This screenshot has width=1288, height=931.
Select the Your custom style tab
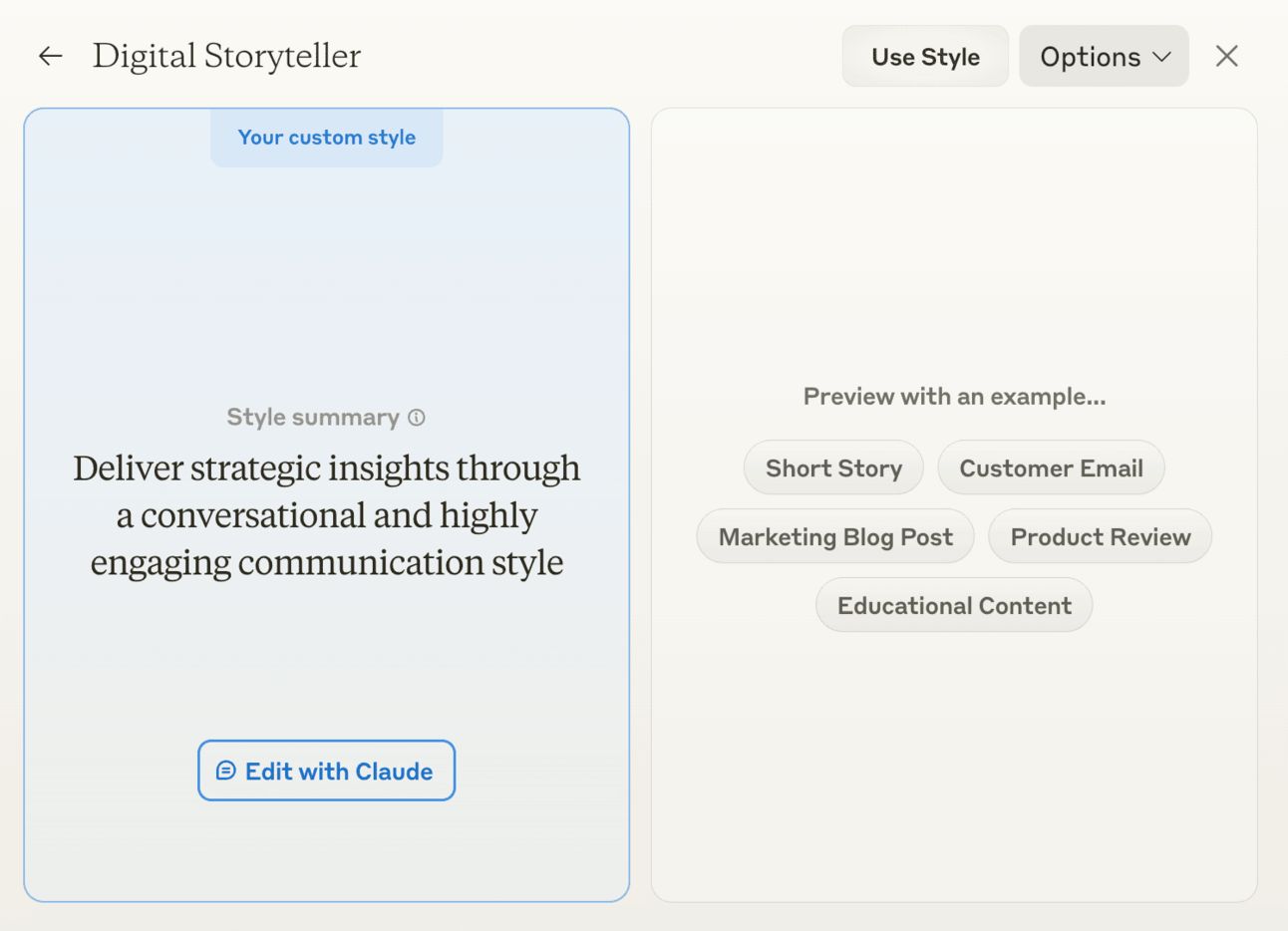tap(326, 138)
